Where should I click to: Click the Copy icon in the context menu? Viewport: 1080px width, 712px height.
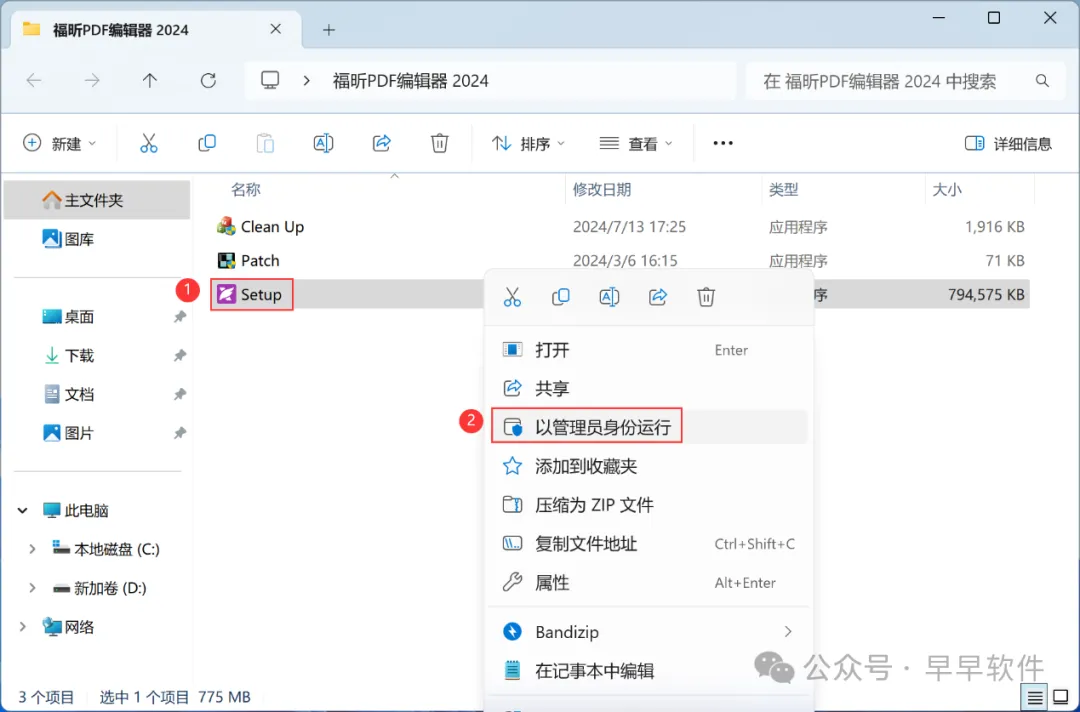tap(561, 297)
